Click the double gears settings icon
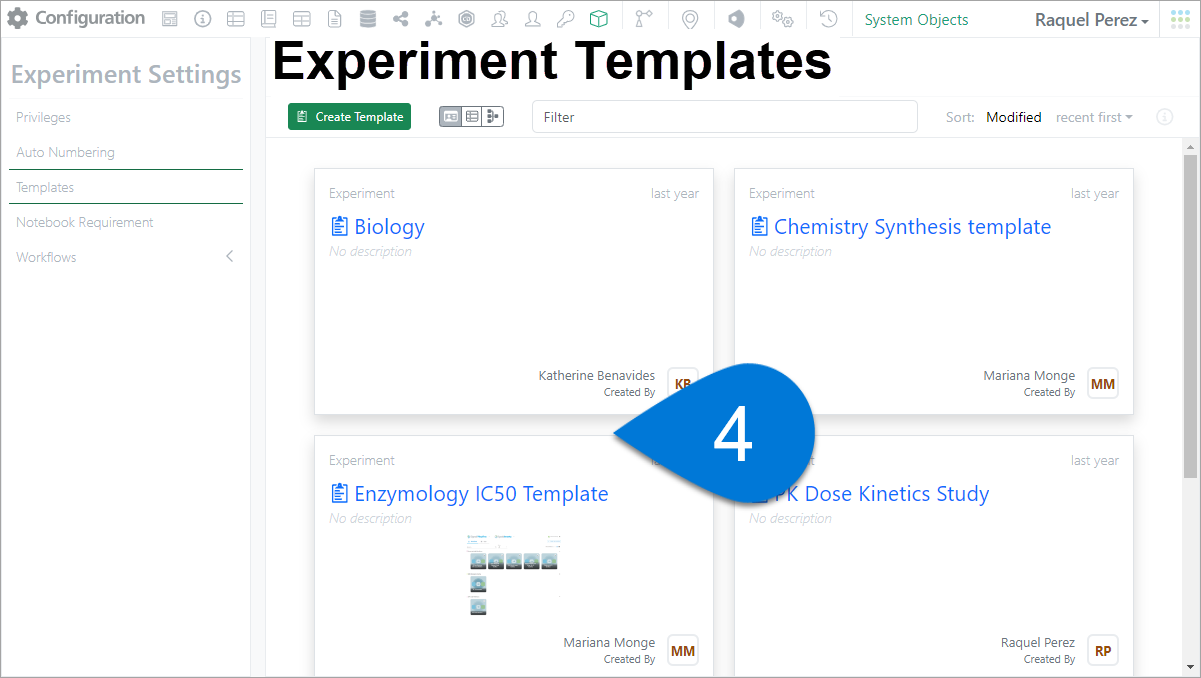This screenshot has height=678, width=1201. (x=783, y=19)
